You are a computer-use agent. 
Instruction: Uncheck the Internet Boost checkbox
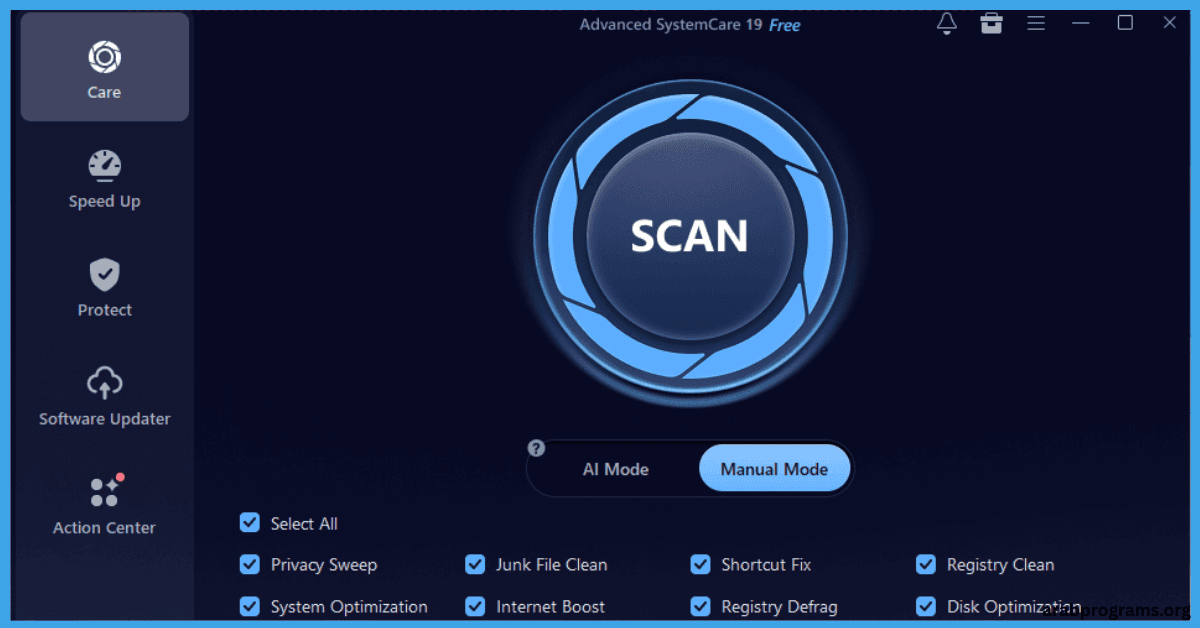click(x=475, y=606)
